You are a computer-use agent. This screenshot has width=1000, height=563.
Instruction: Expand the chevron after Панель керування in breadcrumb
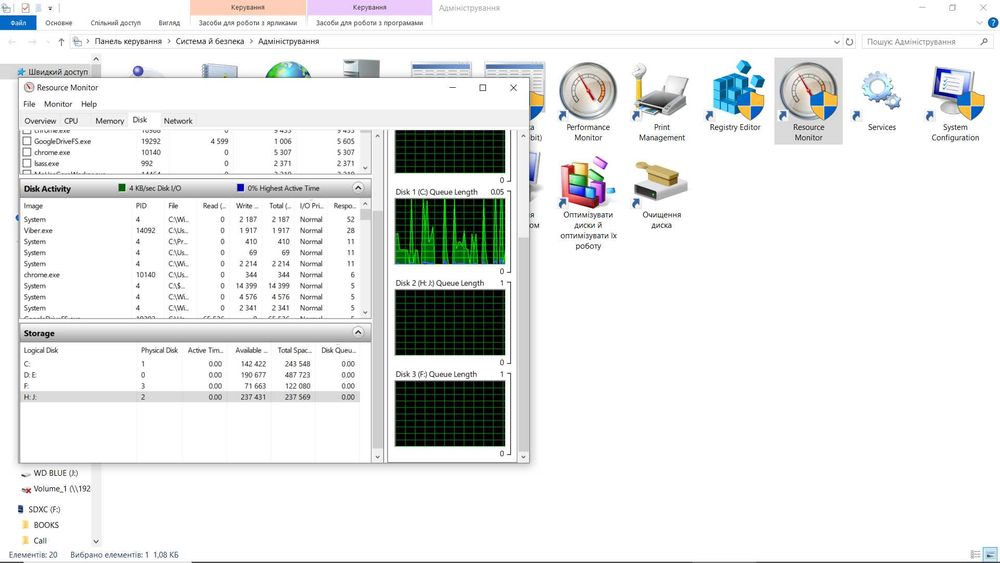click(169, 41)
